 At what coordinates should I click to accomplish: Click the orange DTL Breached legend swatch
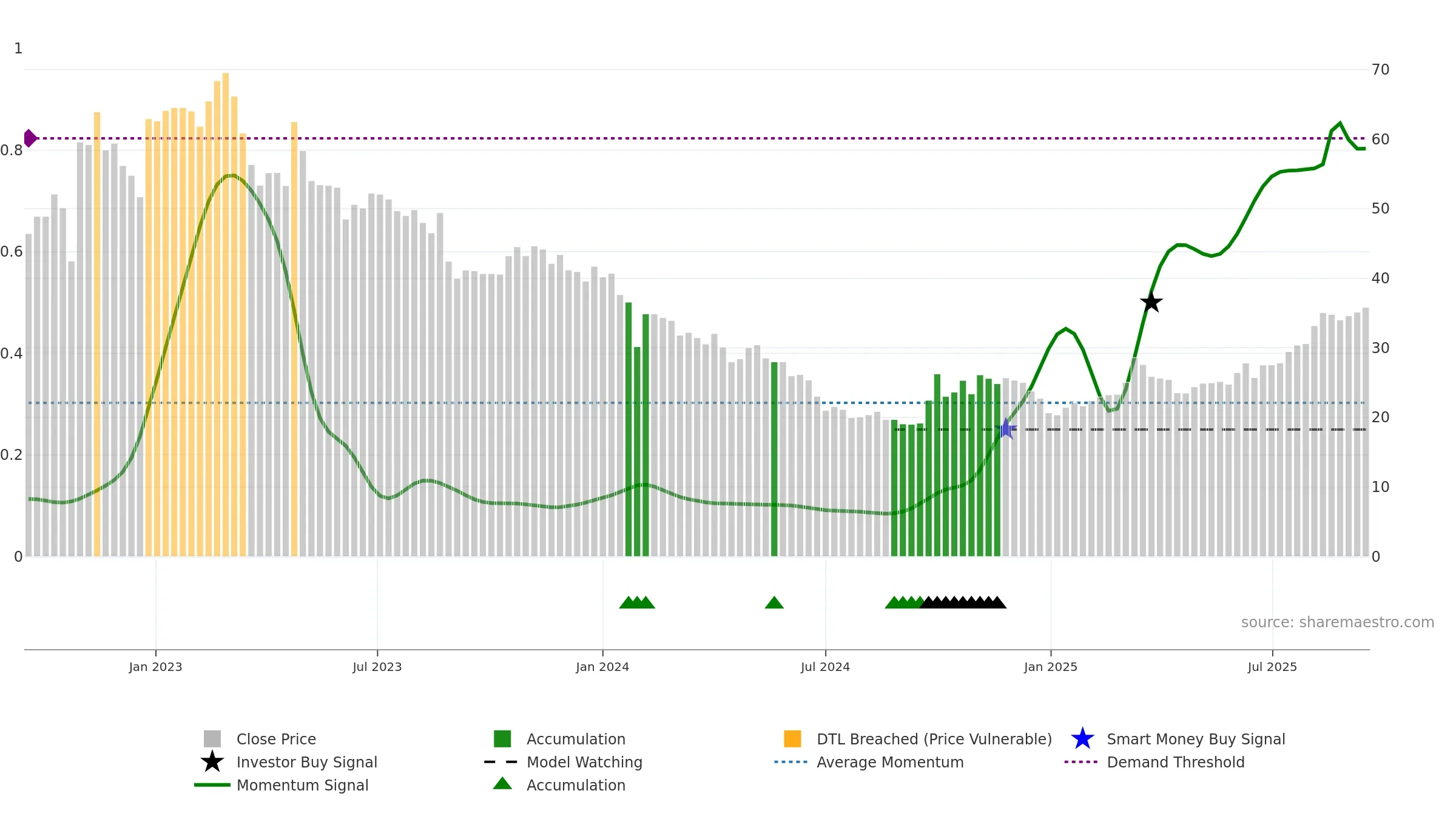click(792, 738)
